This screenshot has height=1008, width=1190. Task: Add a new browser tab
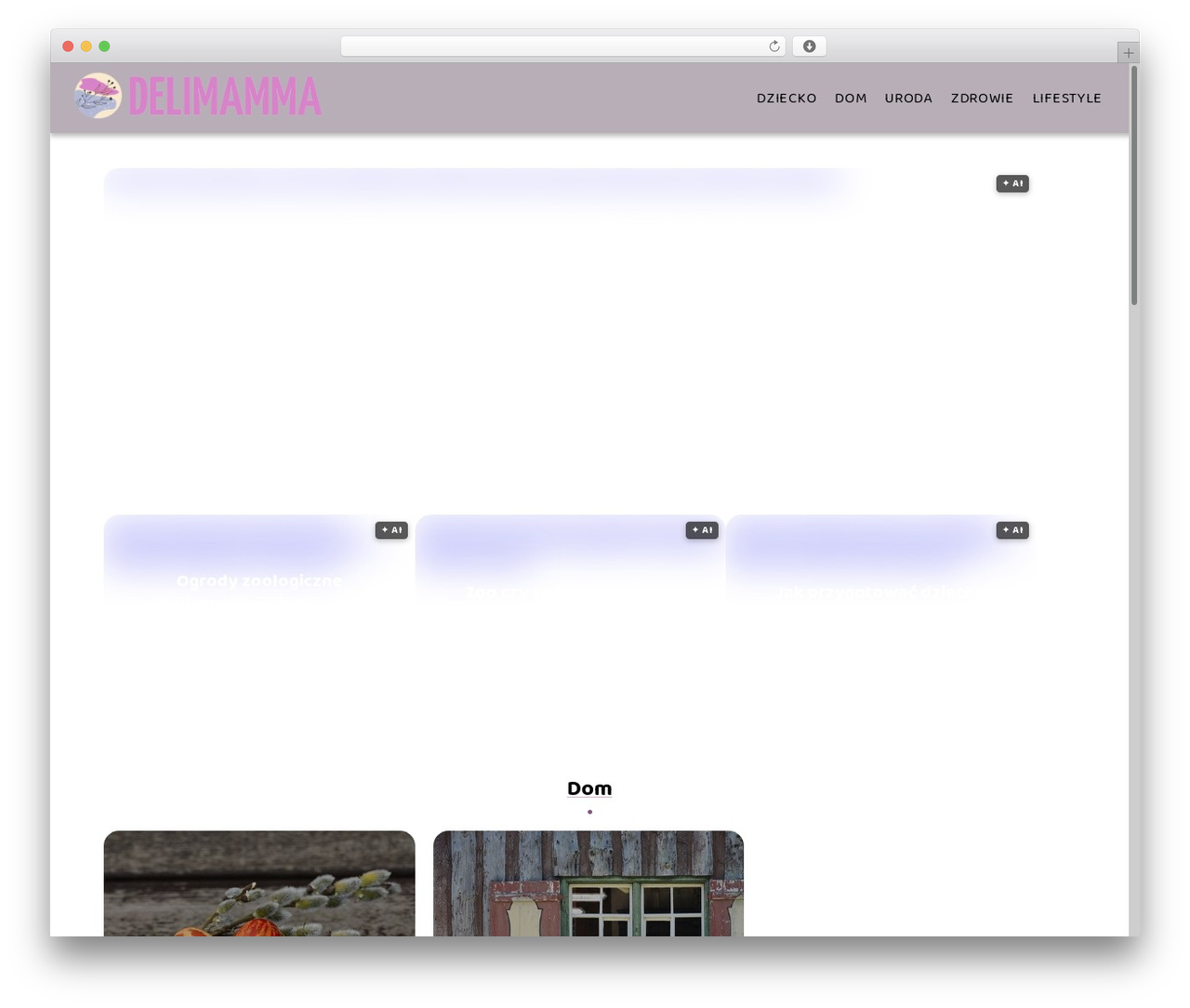click(x=1128, y=53)
